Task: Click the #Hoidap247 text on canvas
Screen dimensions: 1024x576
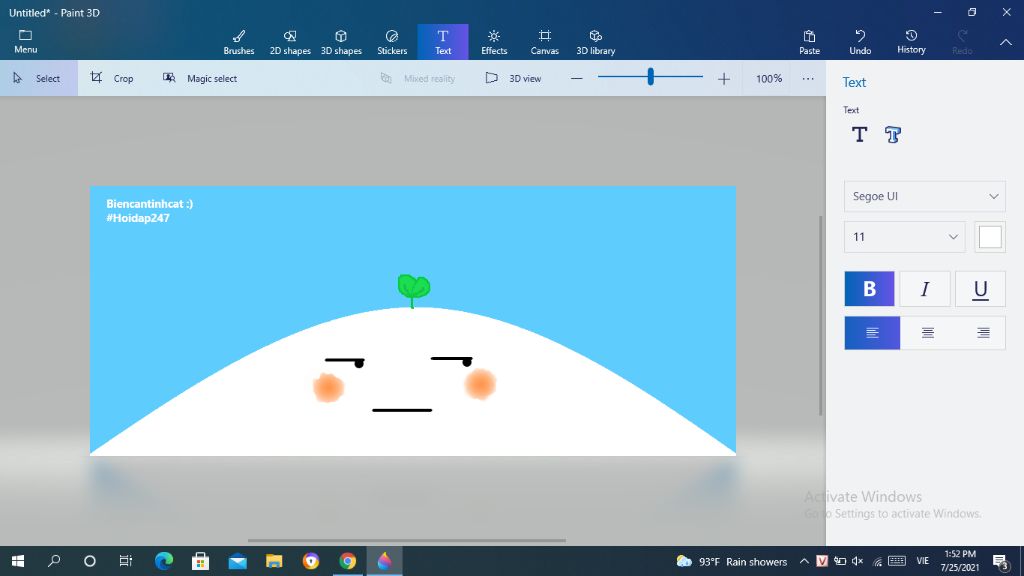Action: (x=138, y=218)
